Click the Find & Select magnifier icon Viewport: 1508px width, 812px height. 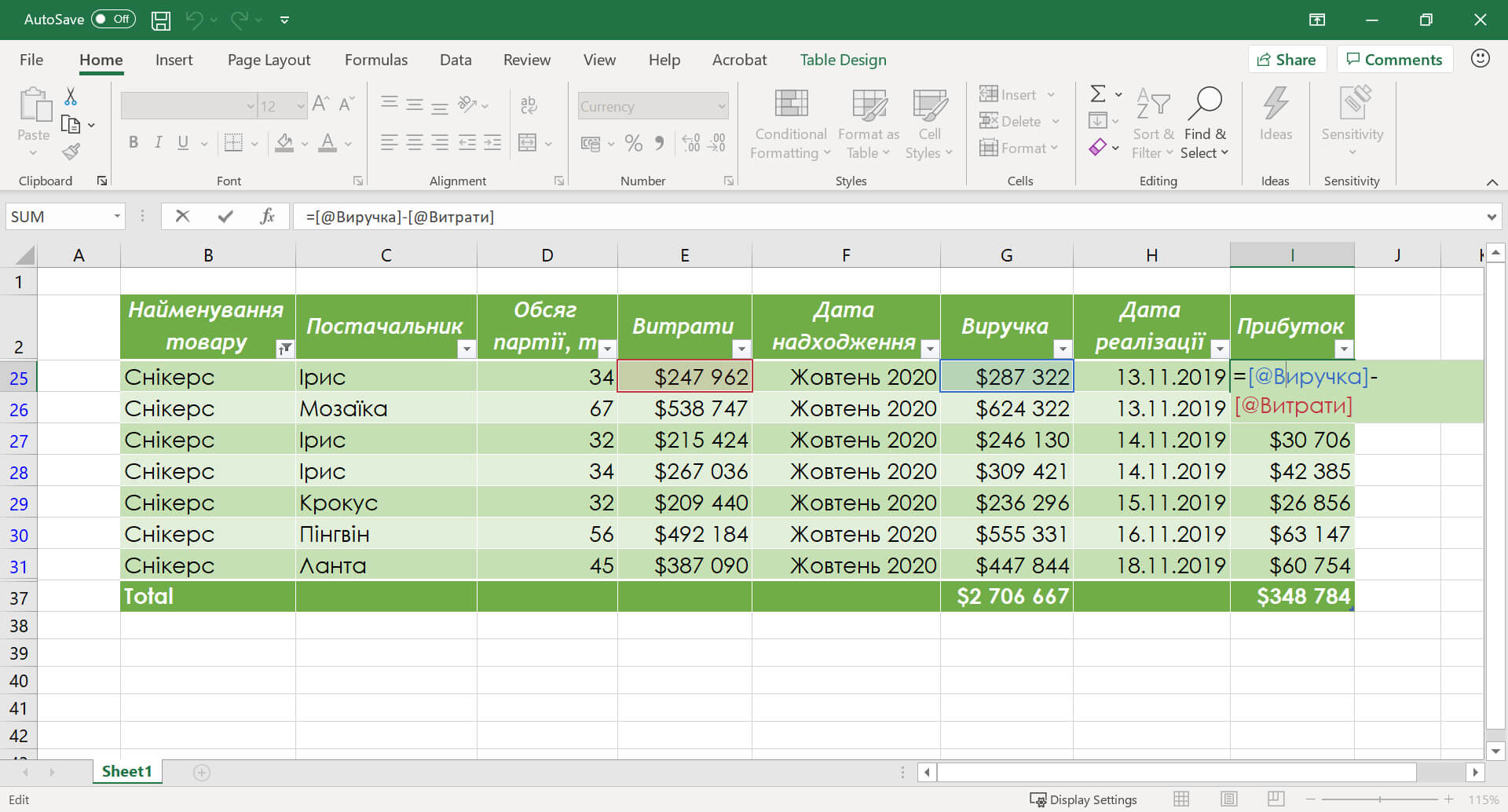click(x=1205, y=104)
